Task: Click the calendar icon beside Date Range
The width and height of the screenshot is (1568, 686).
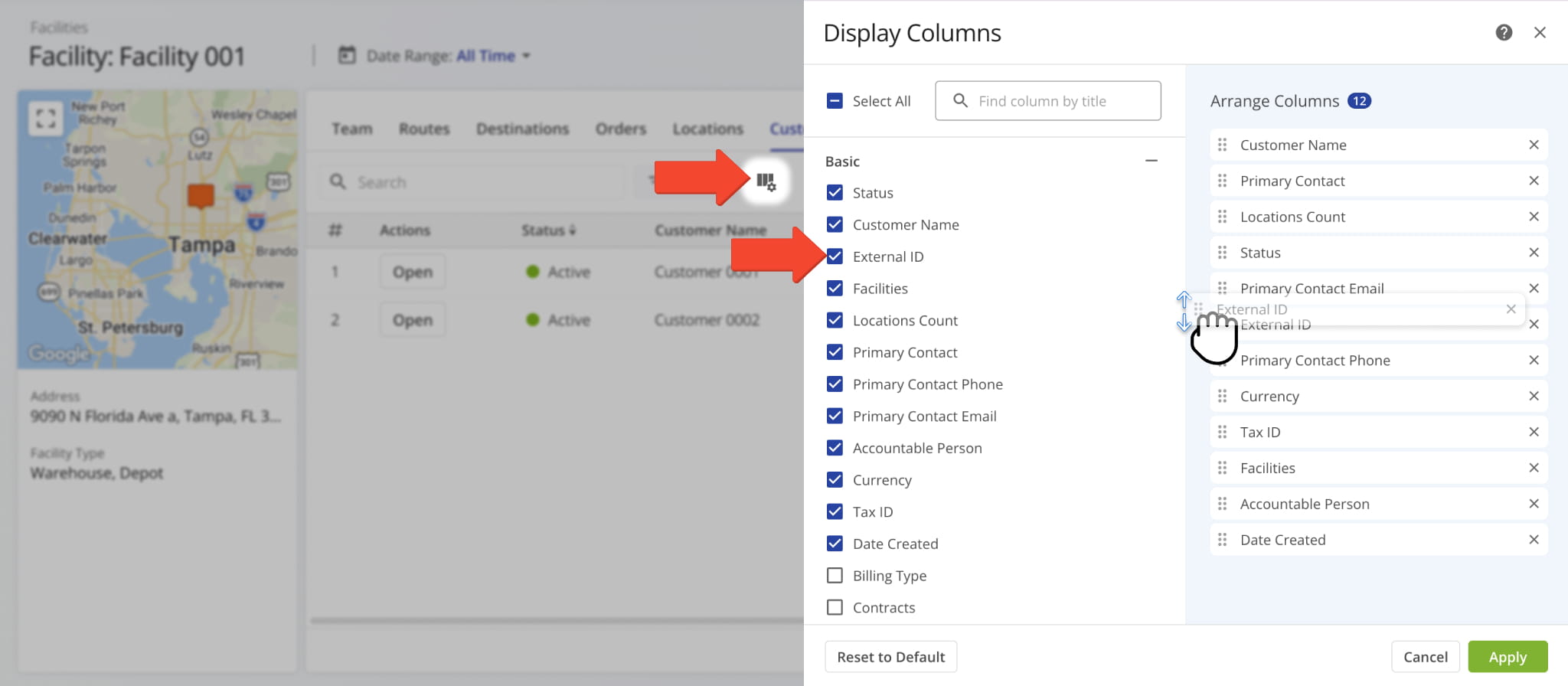Action: [347, 55]
